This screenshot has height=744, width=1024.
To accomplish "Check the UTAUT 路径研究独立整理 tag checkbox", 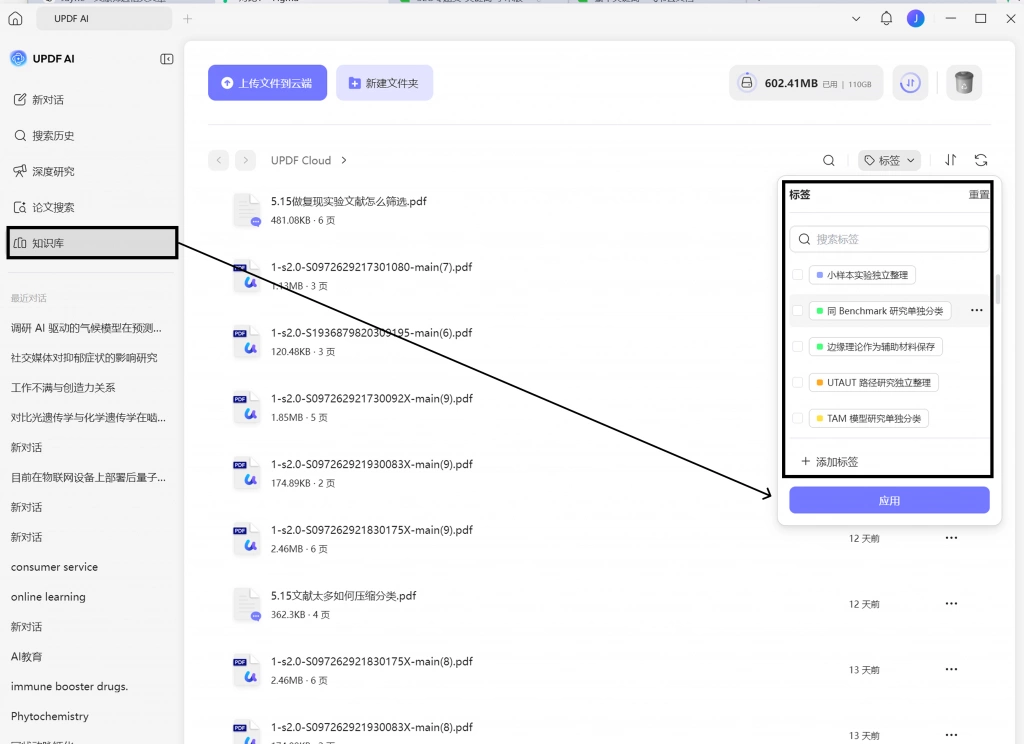I will (797, 382).
